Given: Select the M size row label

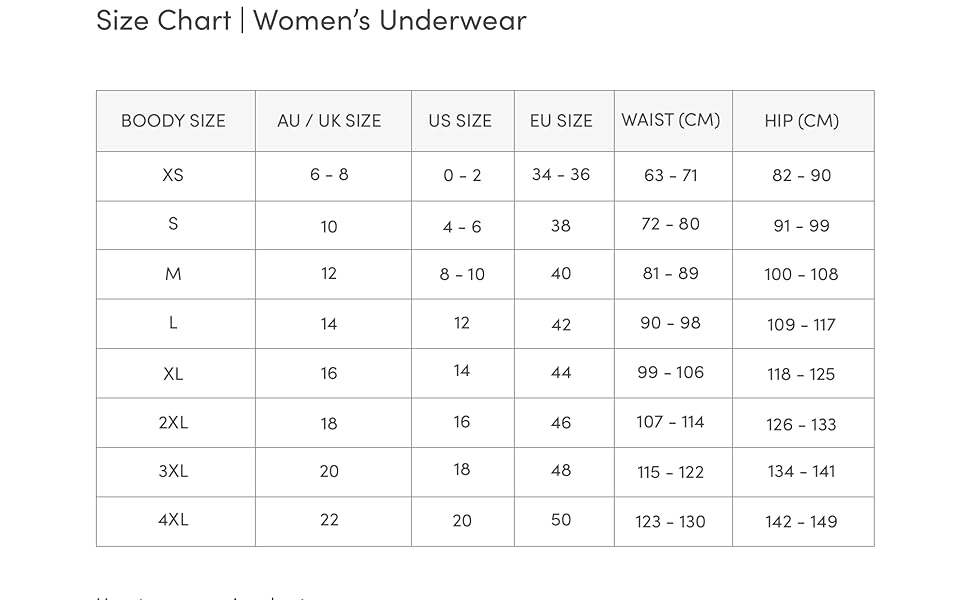Looking at the screenshot, I should pos(173,274).
